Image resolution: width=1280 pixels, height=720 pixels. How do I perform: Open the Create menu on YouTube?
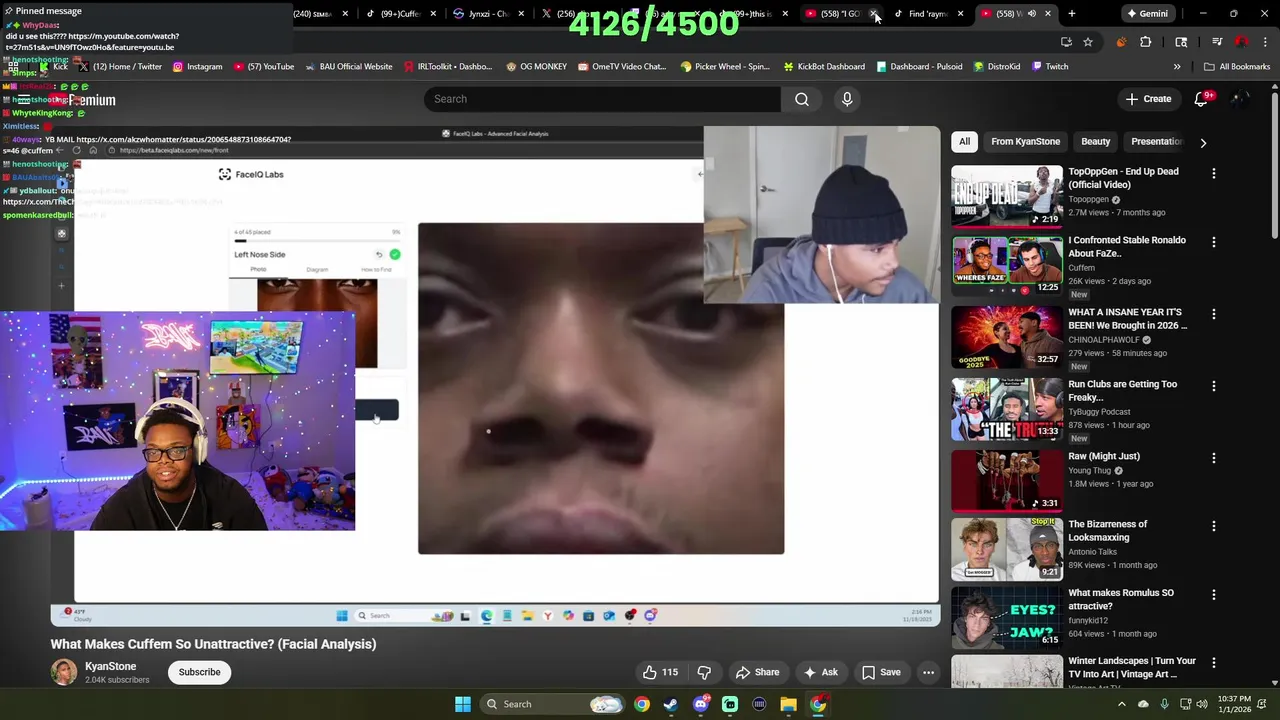coord(1148,99)
